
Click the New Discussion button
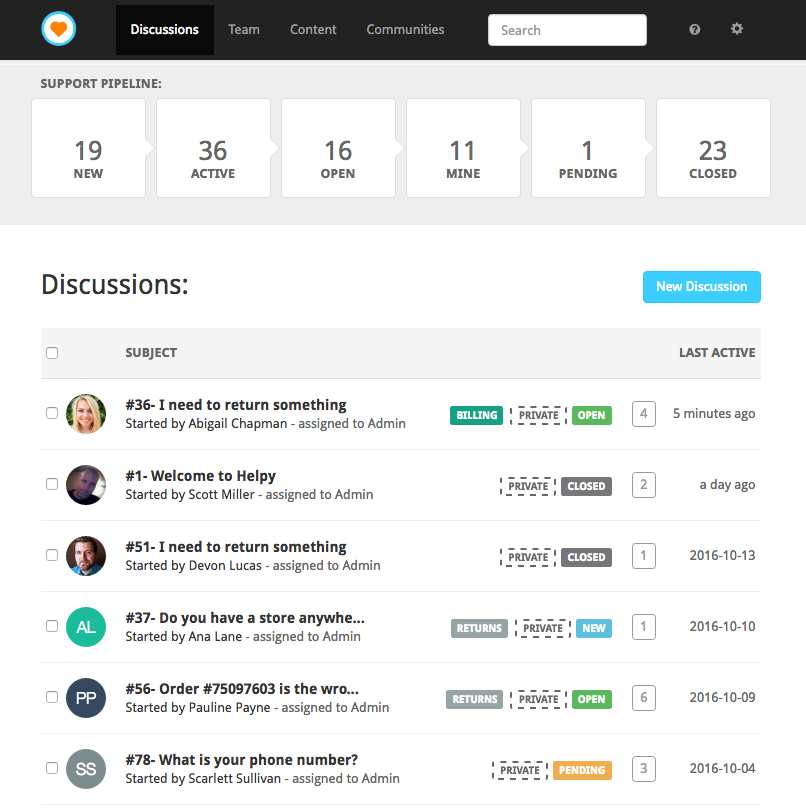(701, 287)
